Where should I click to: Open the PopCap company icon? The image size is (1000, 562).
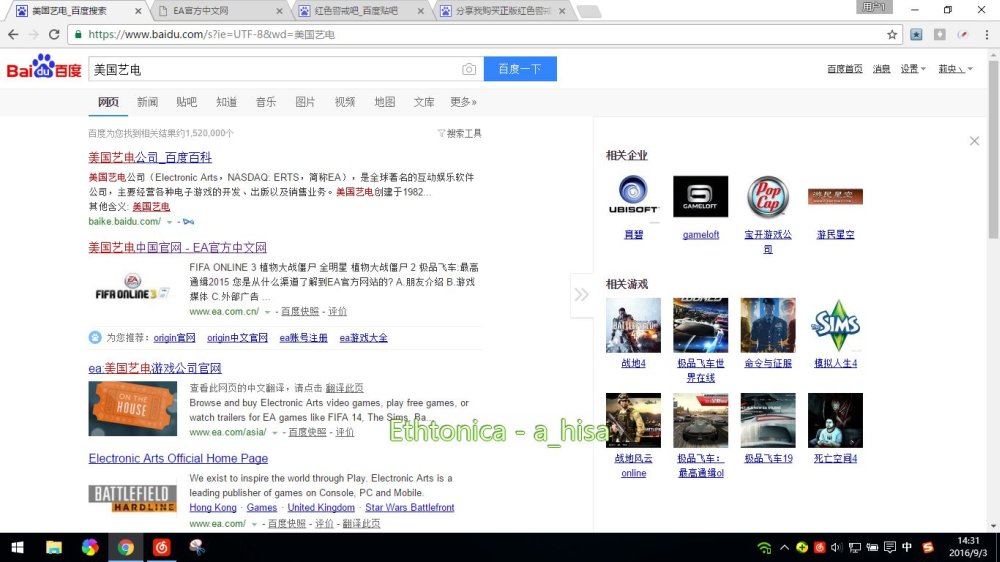pyautogui.click(x=768, y=197)
